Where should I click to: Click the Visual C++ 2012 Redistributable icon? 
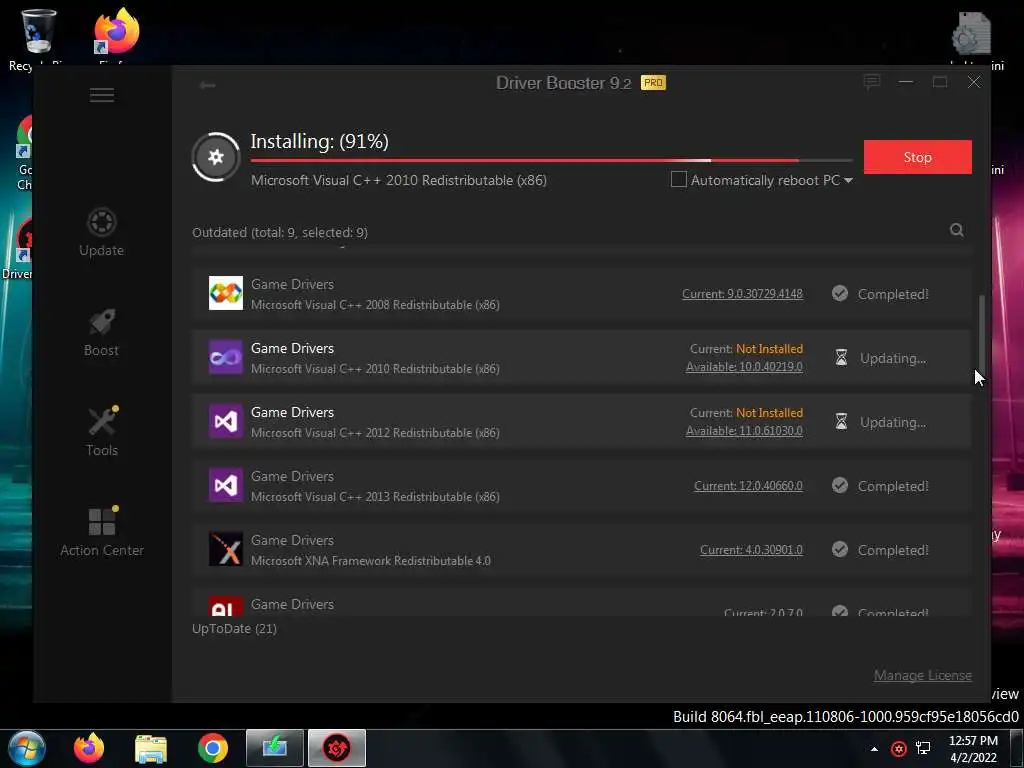click(226, 421)
